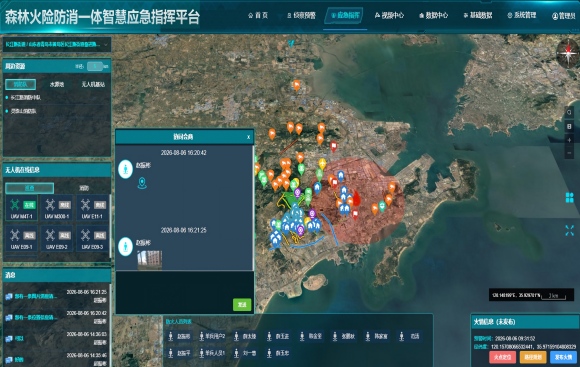Viewport: 580px width, 367px height.
Task: Select the UAV M4T-1 online drone
Action: click(x=21, y=208)
